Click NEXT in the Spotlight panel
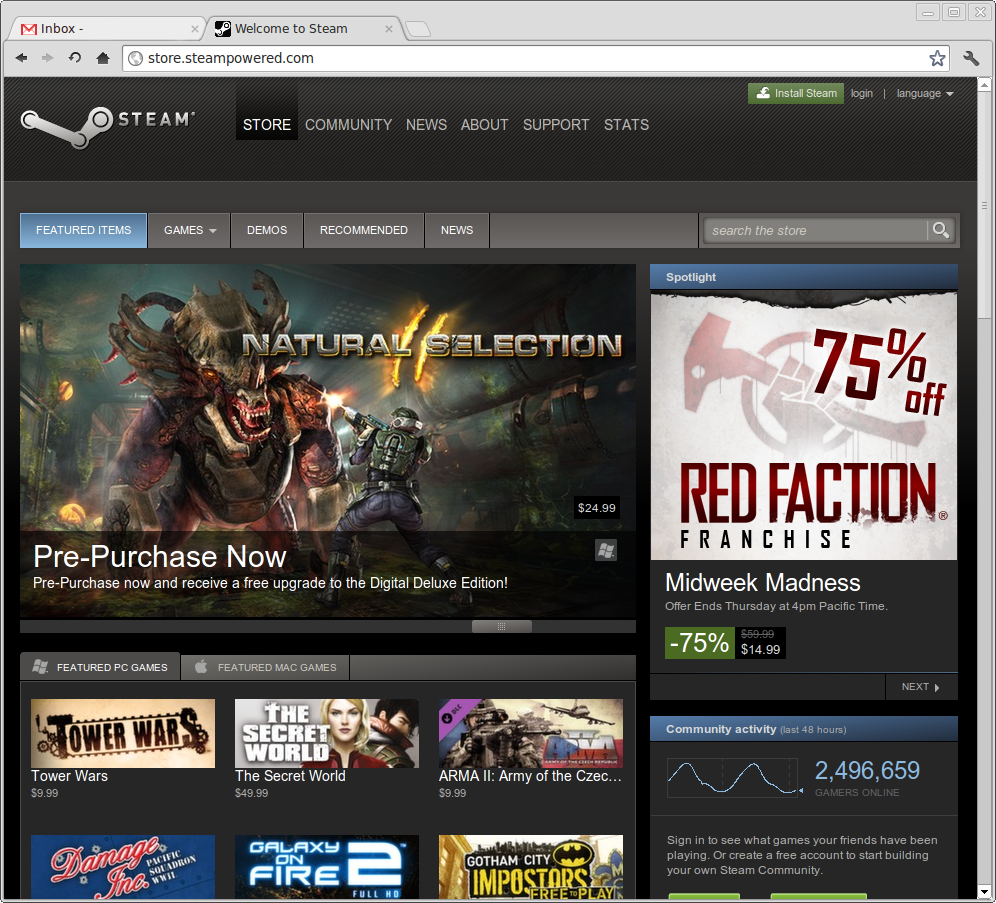The height and width of the screenshot is (903, 996). coord(921,686)
